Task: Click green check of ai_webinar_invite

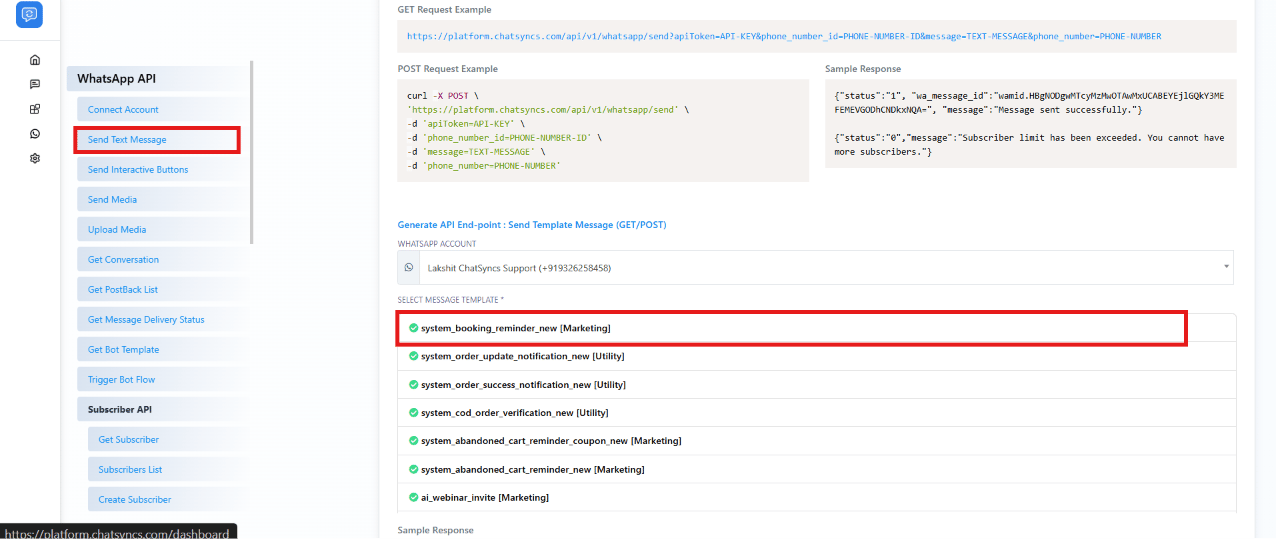Action: (413, 497)
